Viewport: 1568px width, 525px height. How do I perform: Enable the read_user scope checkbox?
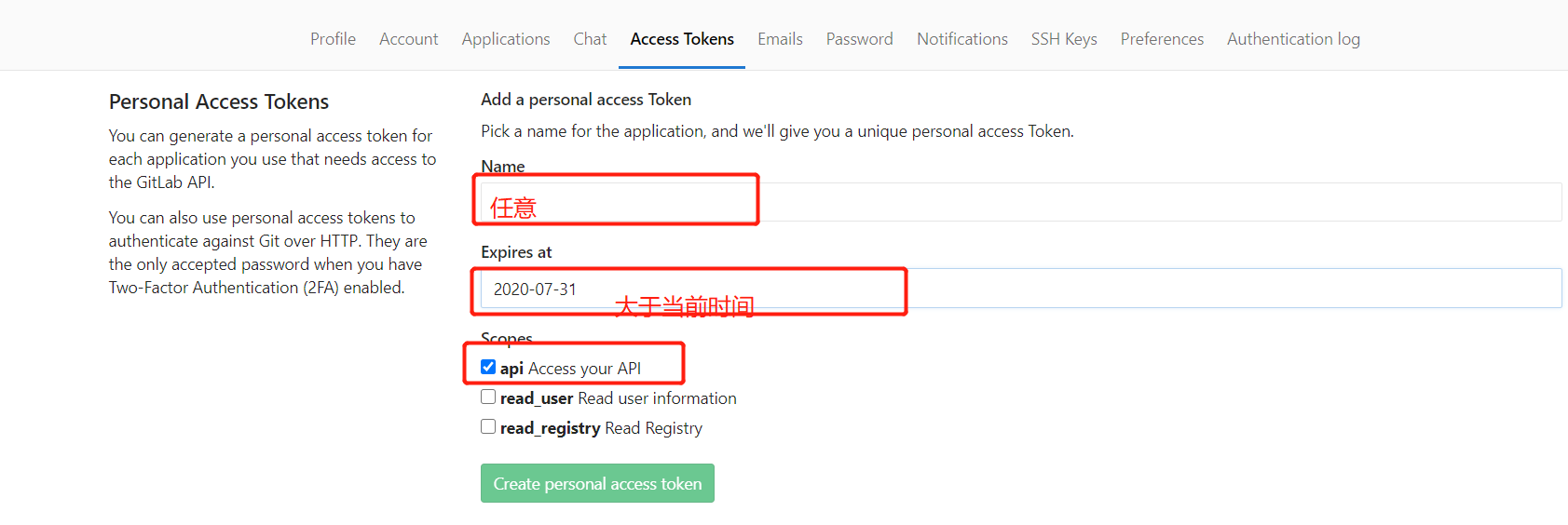[x=488, y=397]
